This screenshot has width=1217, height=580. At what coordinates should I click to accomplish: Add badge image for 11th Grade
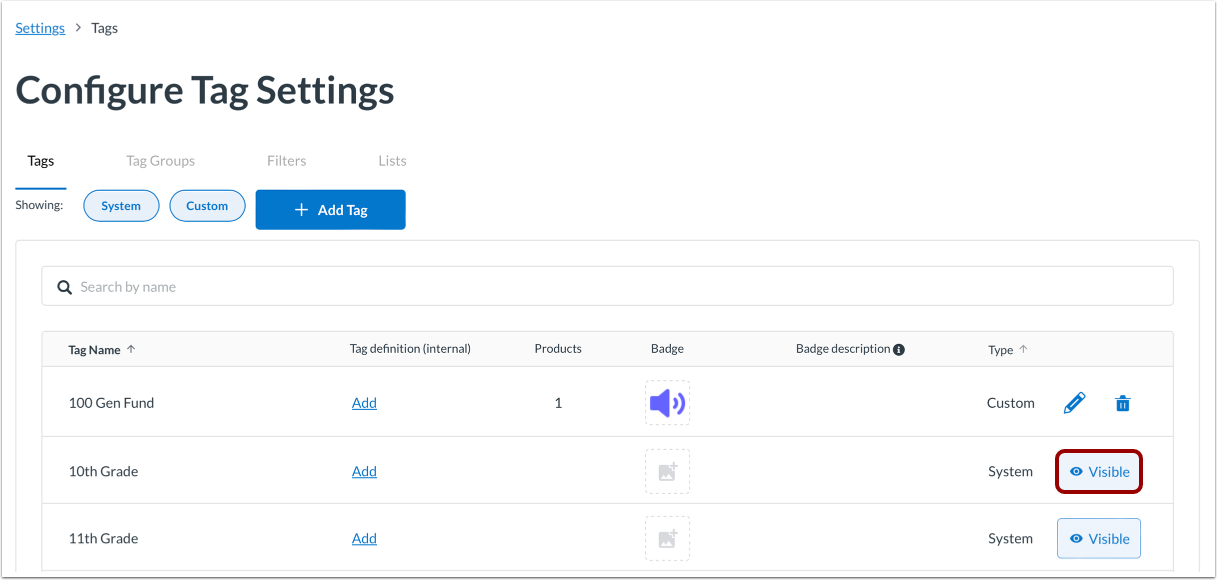coord(667,538)
